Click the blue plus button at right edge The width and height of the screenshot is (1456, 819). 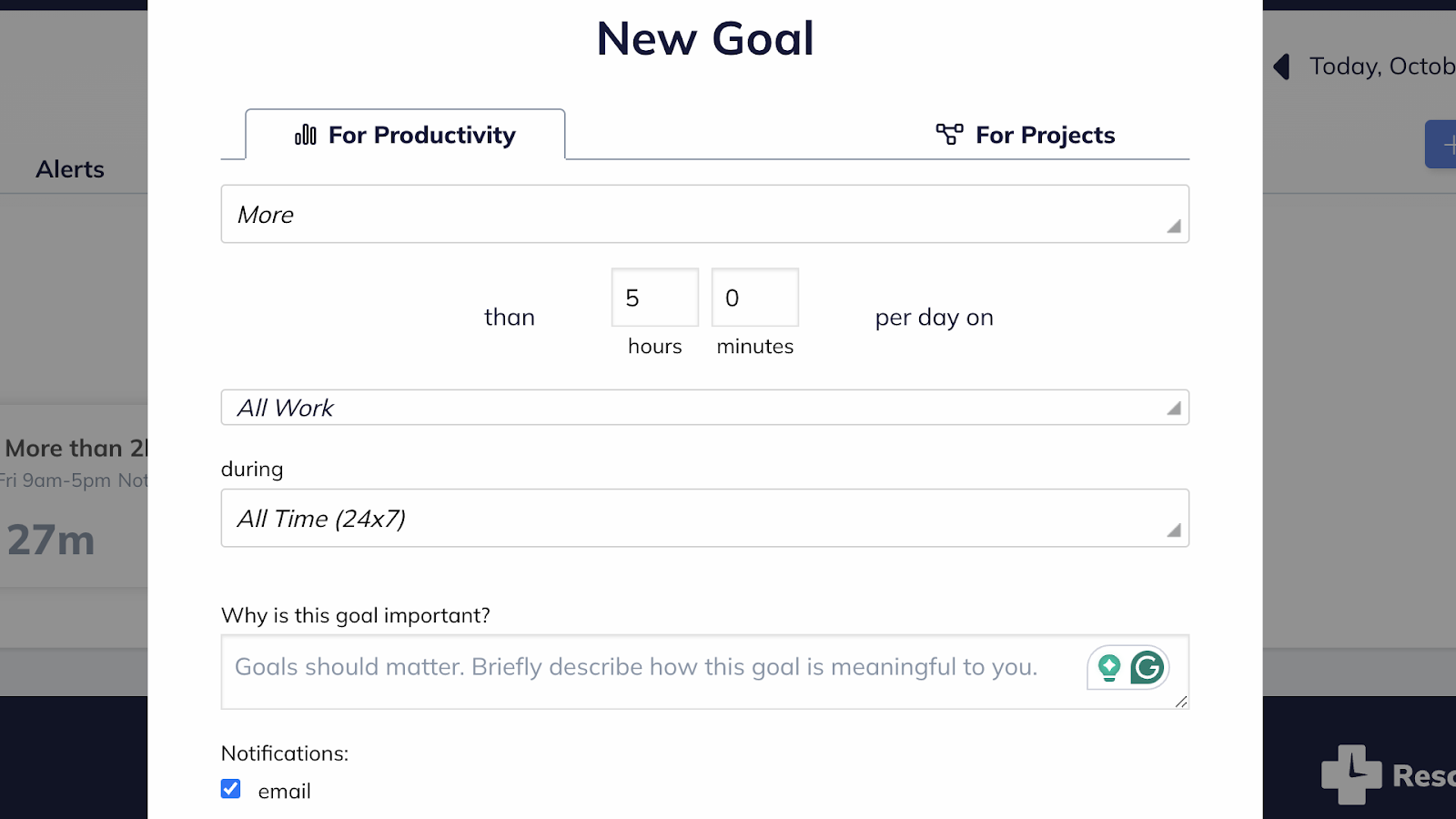pyautogui.click(x=1441, y=144)
